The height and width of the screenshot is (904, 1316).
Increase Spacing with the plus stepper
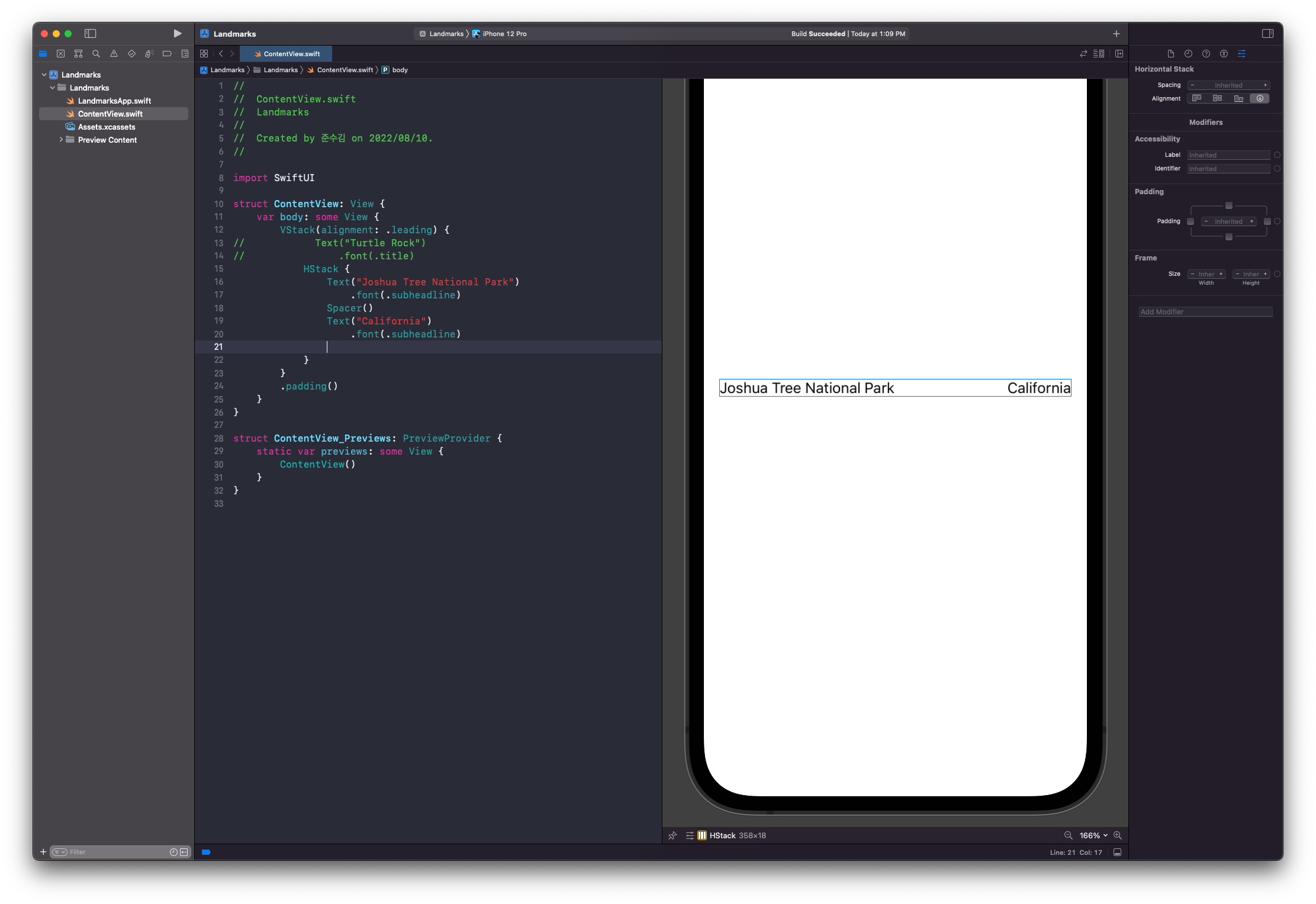click(1265, 85)
